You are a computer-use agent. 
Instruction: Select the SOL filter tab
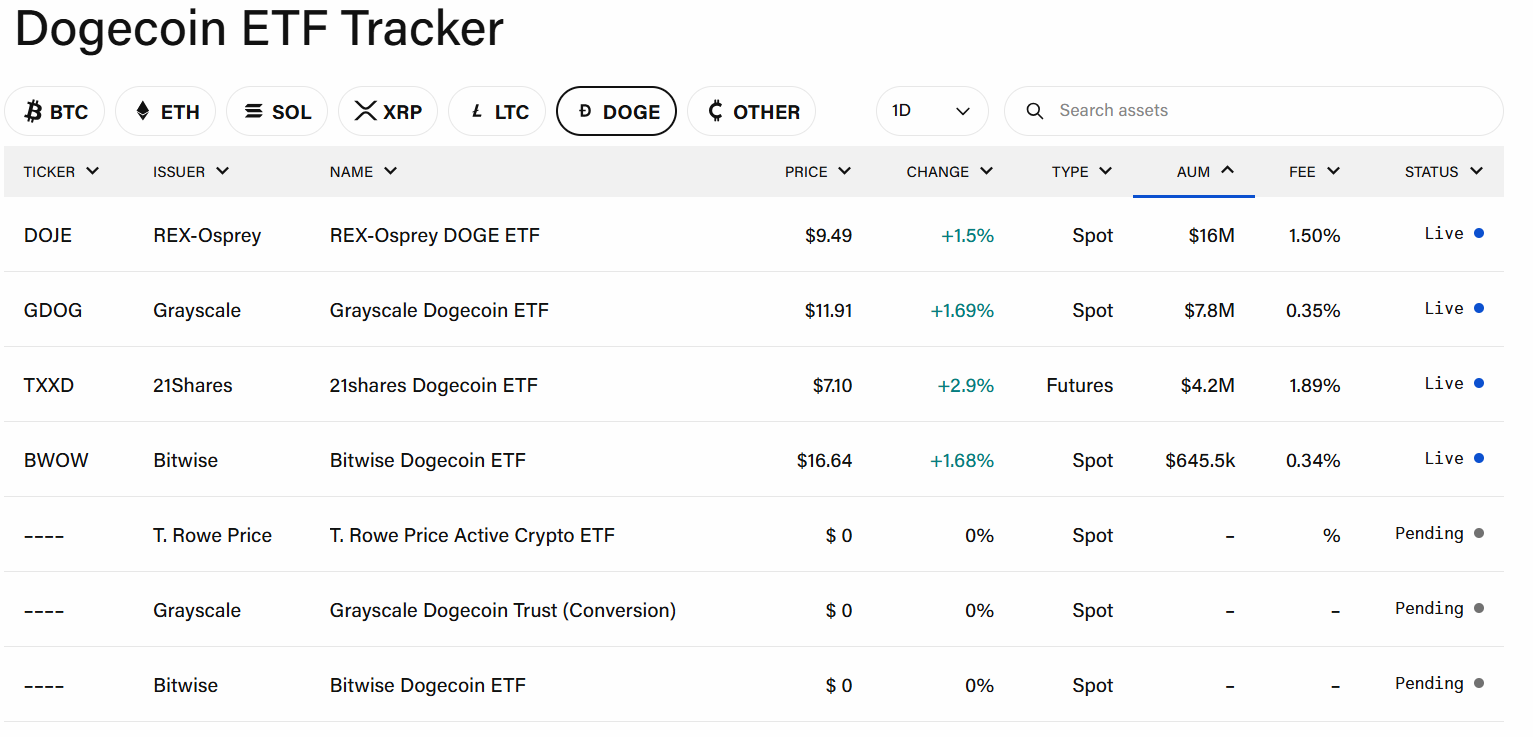[x=277, y=111]
